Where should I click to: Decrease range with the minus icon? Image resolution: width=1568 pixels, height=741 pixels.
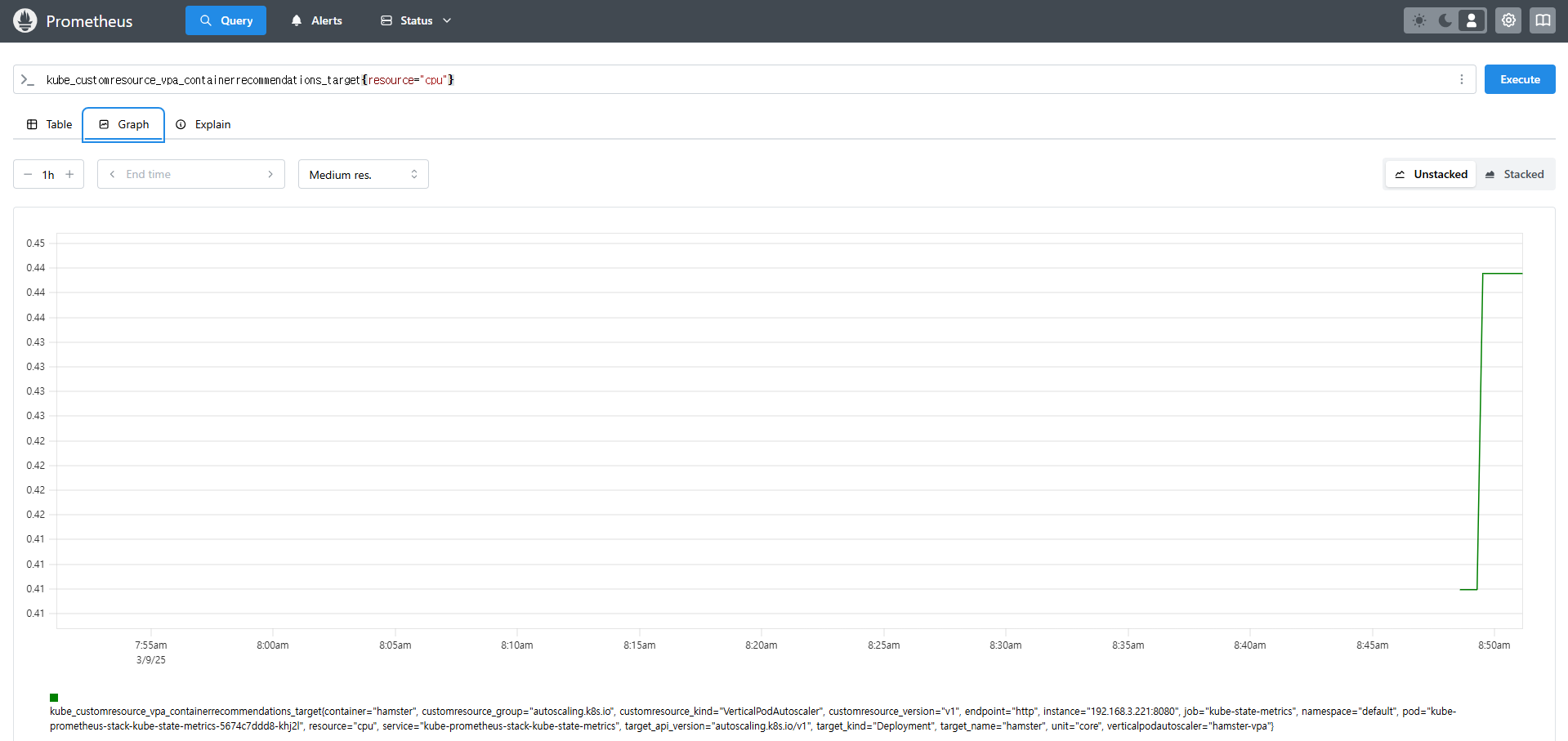coord(28,174)
